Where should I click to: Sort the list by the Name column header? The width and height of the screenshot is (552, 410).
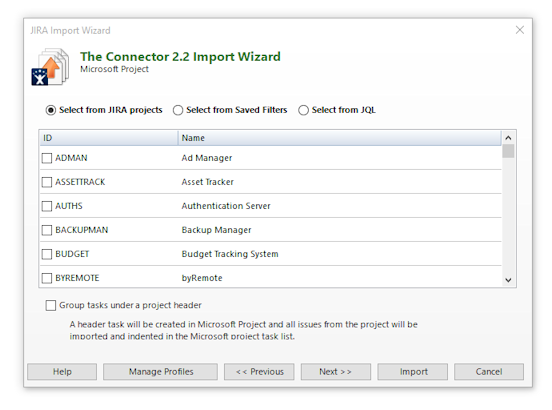click(340, 138)
